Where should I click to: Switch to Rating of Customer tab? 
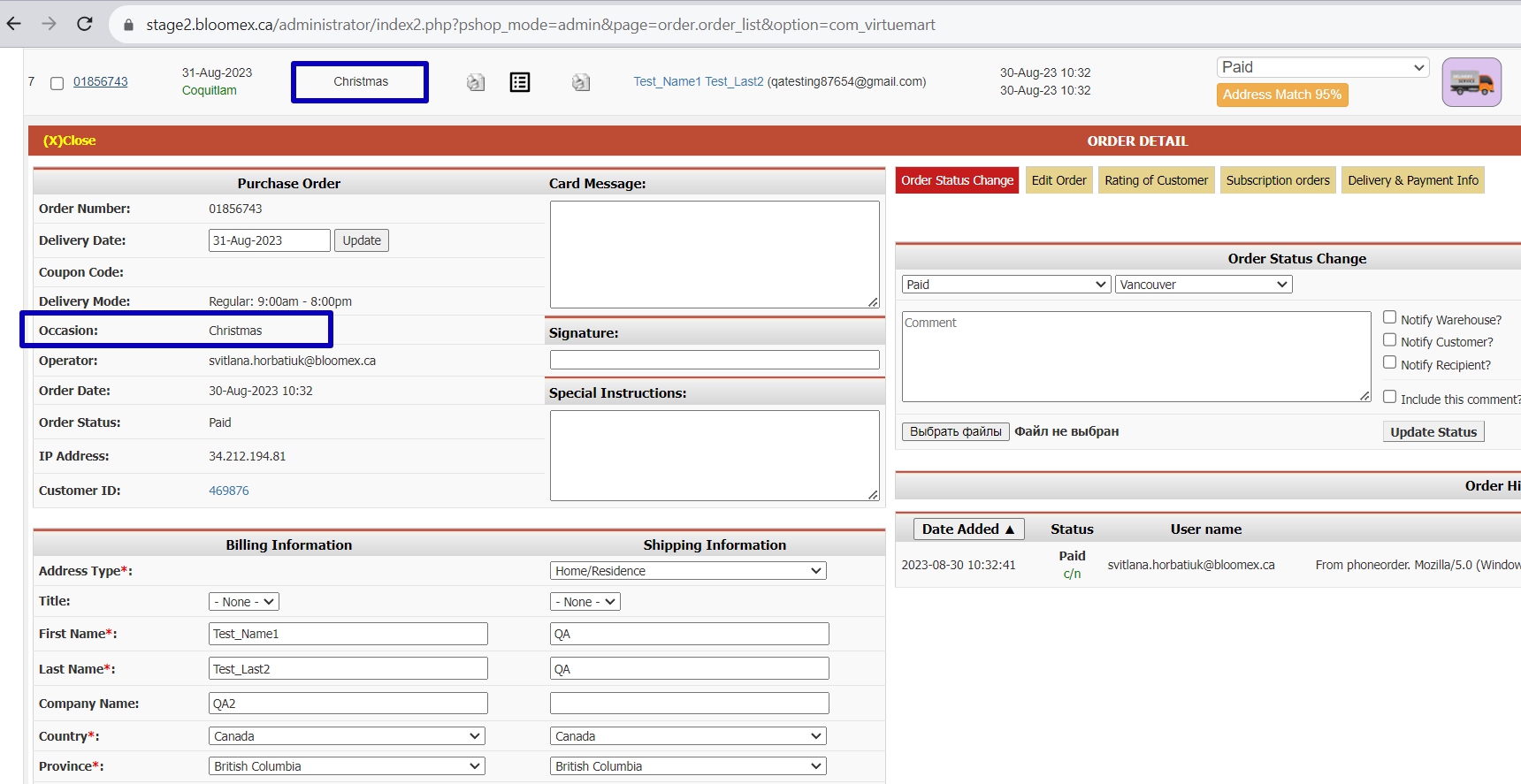1156,180
